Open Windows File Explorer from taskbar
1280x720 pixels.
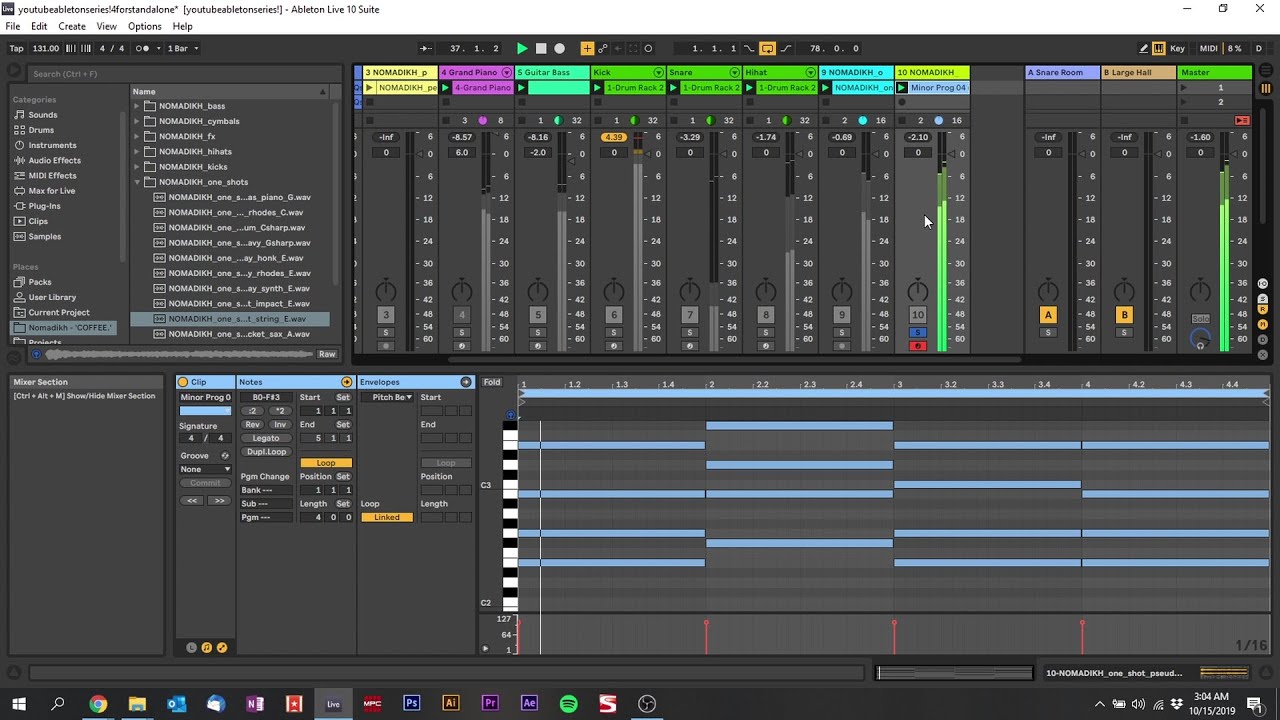click(x=137, y=704)
